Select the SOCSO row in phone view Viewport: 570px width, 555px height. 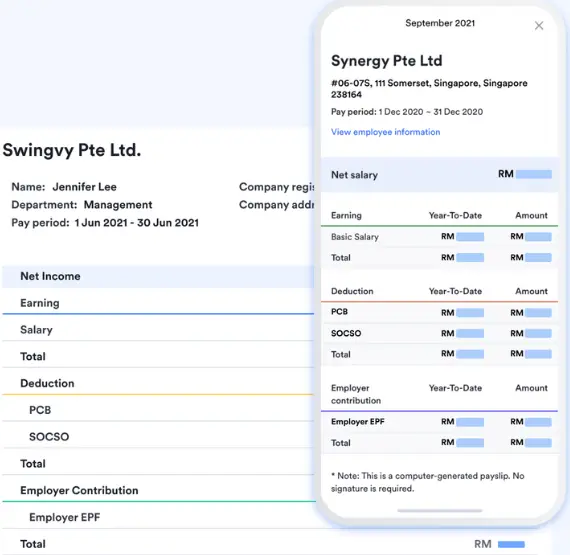coord(439,333)
